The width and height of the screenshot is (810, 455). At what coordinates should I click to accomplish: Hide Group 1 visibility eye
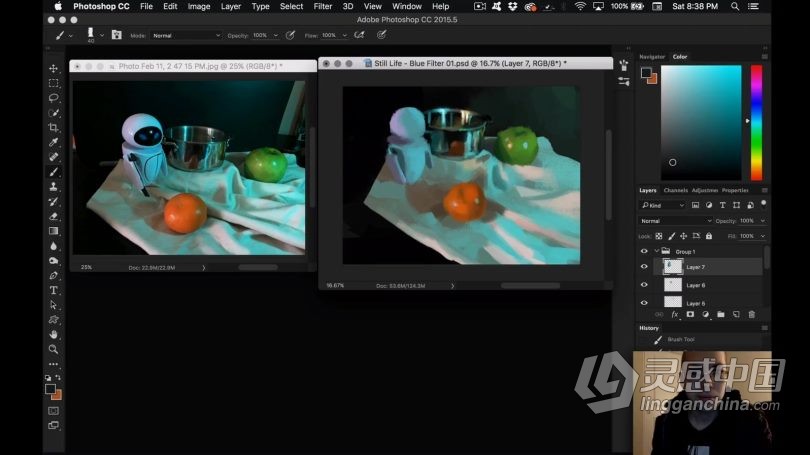[644, 252]
